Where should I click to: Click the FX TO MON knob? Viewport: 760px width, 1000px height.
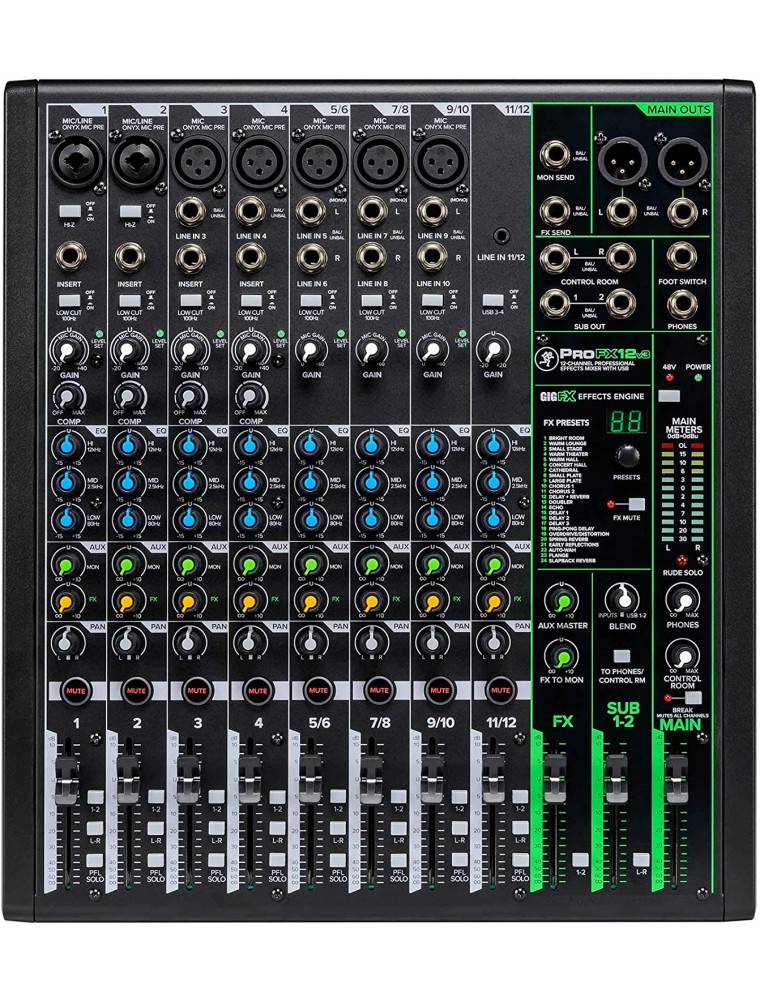(x=561, y=657)
